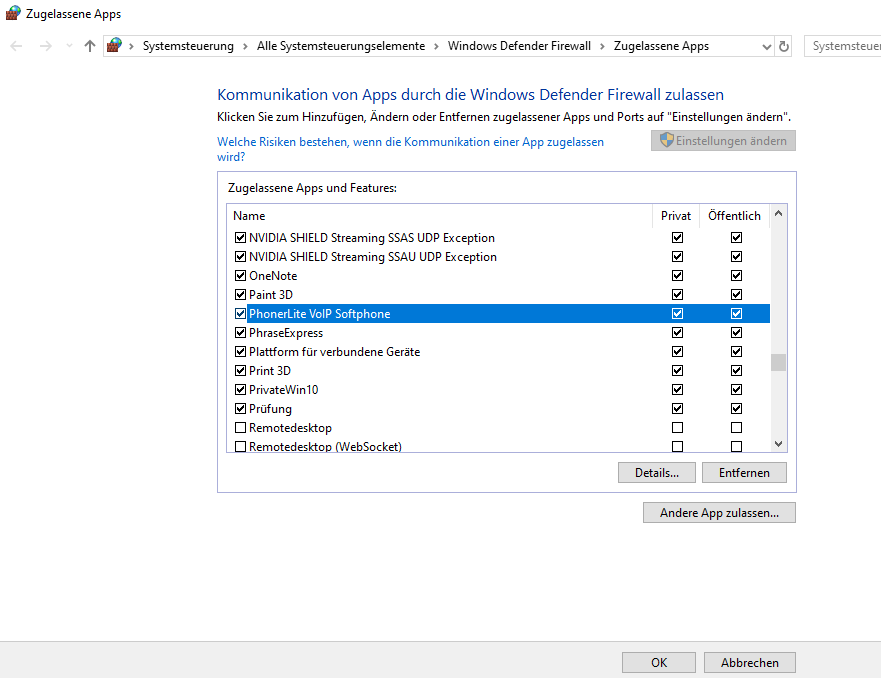Select the PrivateWin10 list entry text

pyautogui.click(x=284, y=389)
